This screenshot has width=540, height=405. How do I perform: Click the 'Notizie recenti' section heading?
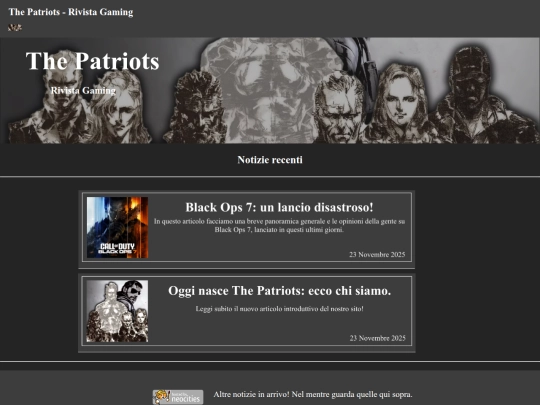click(x=270, y=160)
